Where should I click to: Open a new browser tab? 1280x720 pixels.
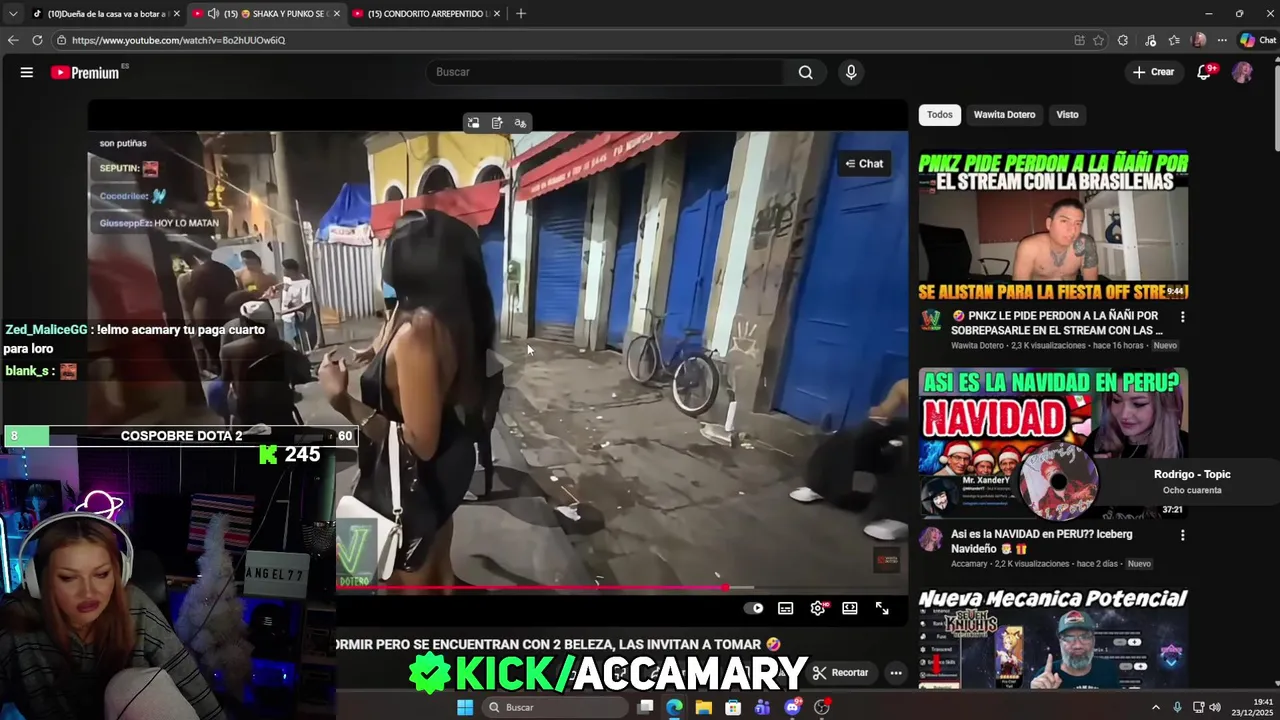coord(520,13)
